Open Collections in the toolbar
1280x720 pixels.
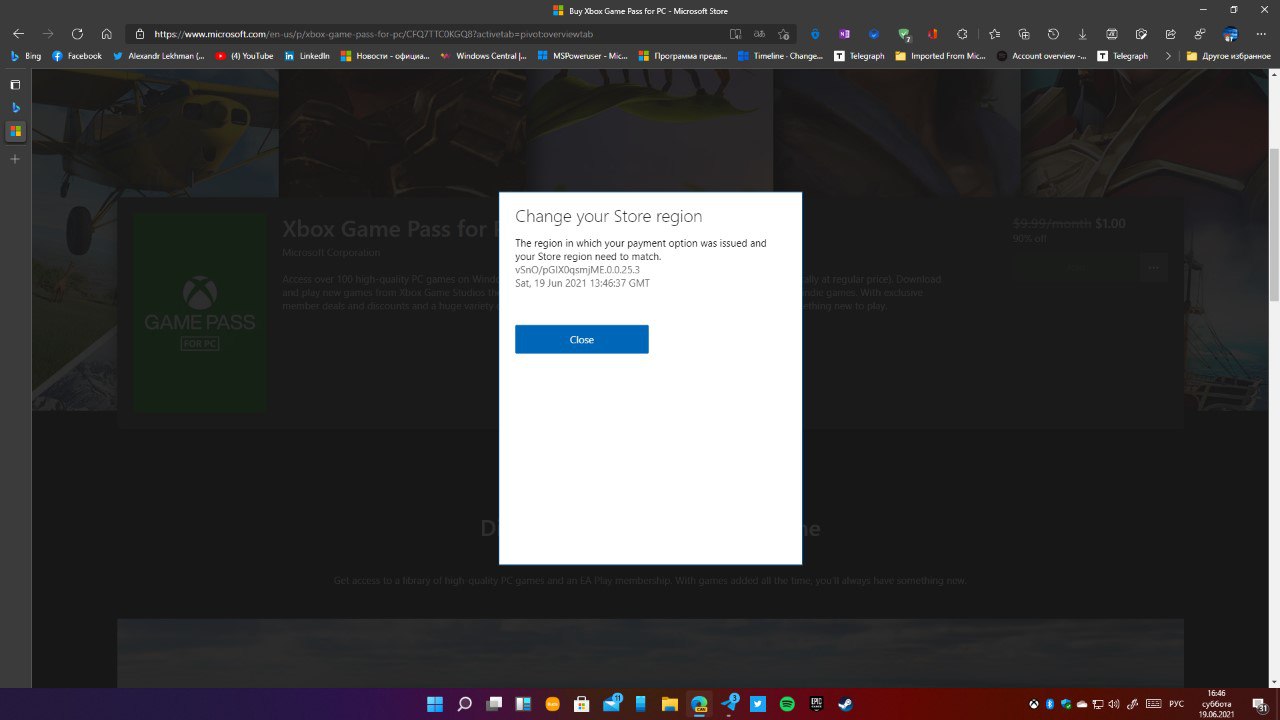click(1024, 33)
